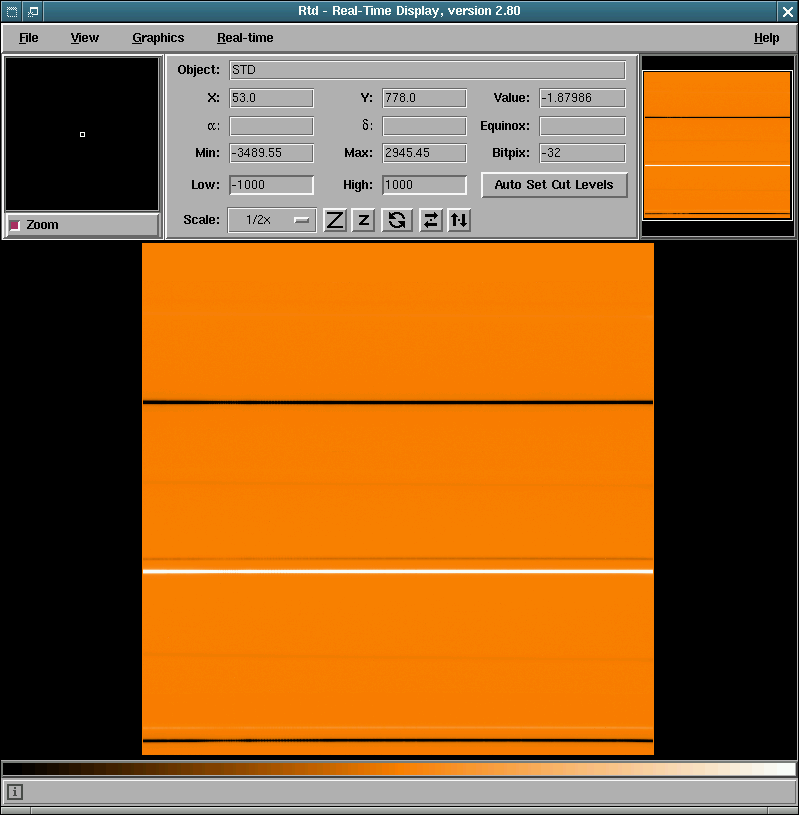Open the Scale 1/2x dropdown
This screenshot has width=799, height=815.
[272, 220]
